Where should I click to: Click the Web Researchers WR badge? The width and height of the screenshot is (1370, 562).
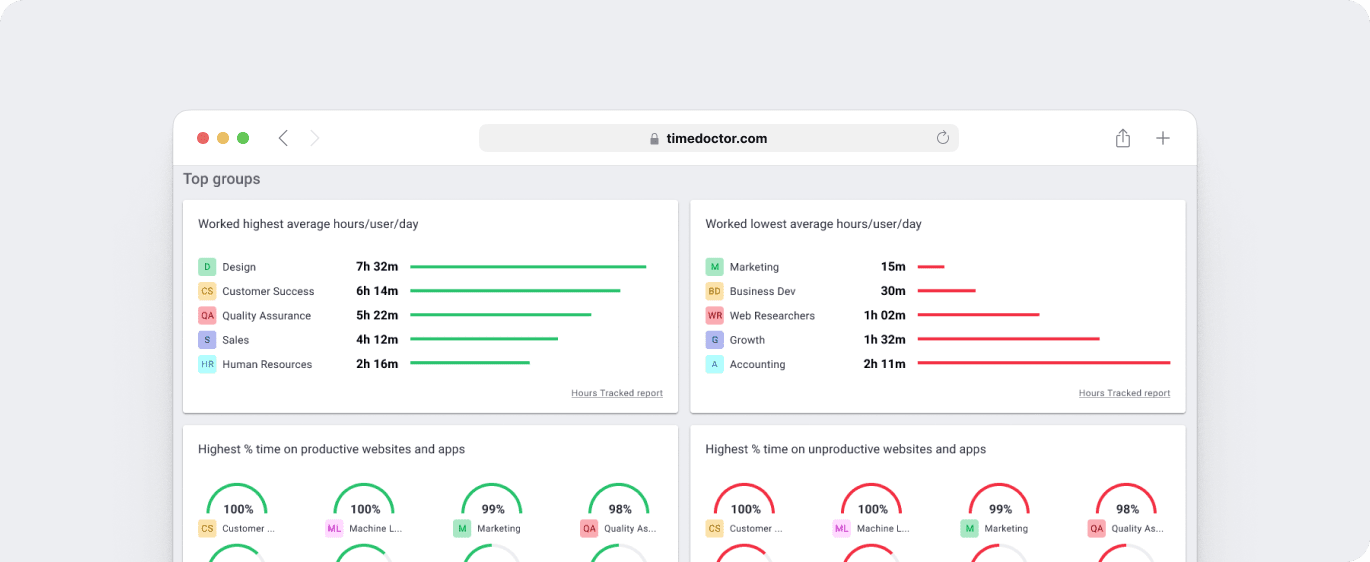[714, 316]
